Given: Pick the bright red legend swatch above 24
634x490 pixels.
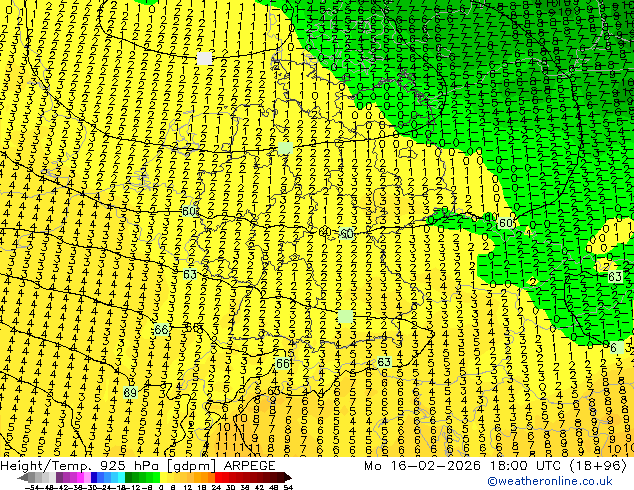Looking at the screenshot, I should click(x=218, y=477).
